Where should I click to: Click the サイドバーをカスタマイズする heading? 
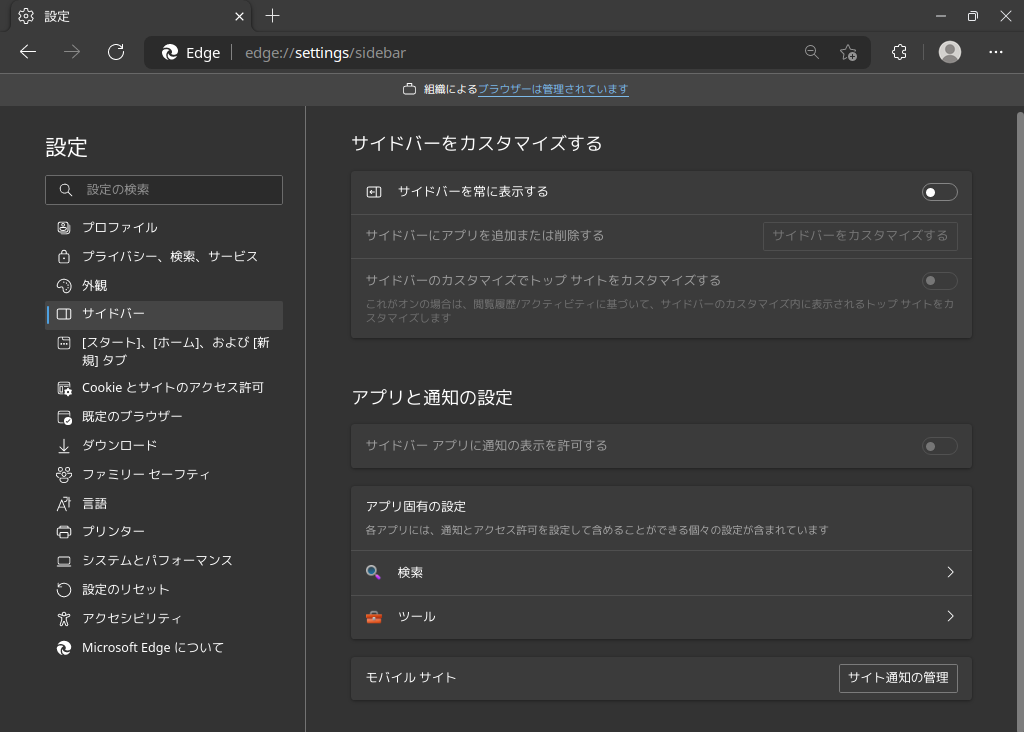(477, 144)
